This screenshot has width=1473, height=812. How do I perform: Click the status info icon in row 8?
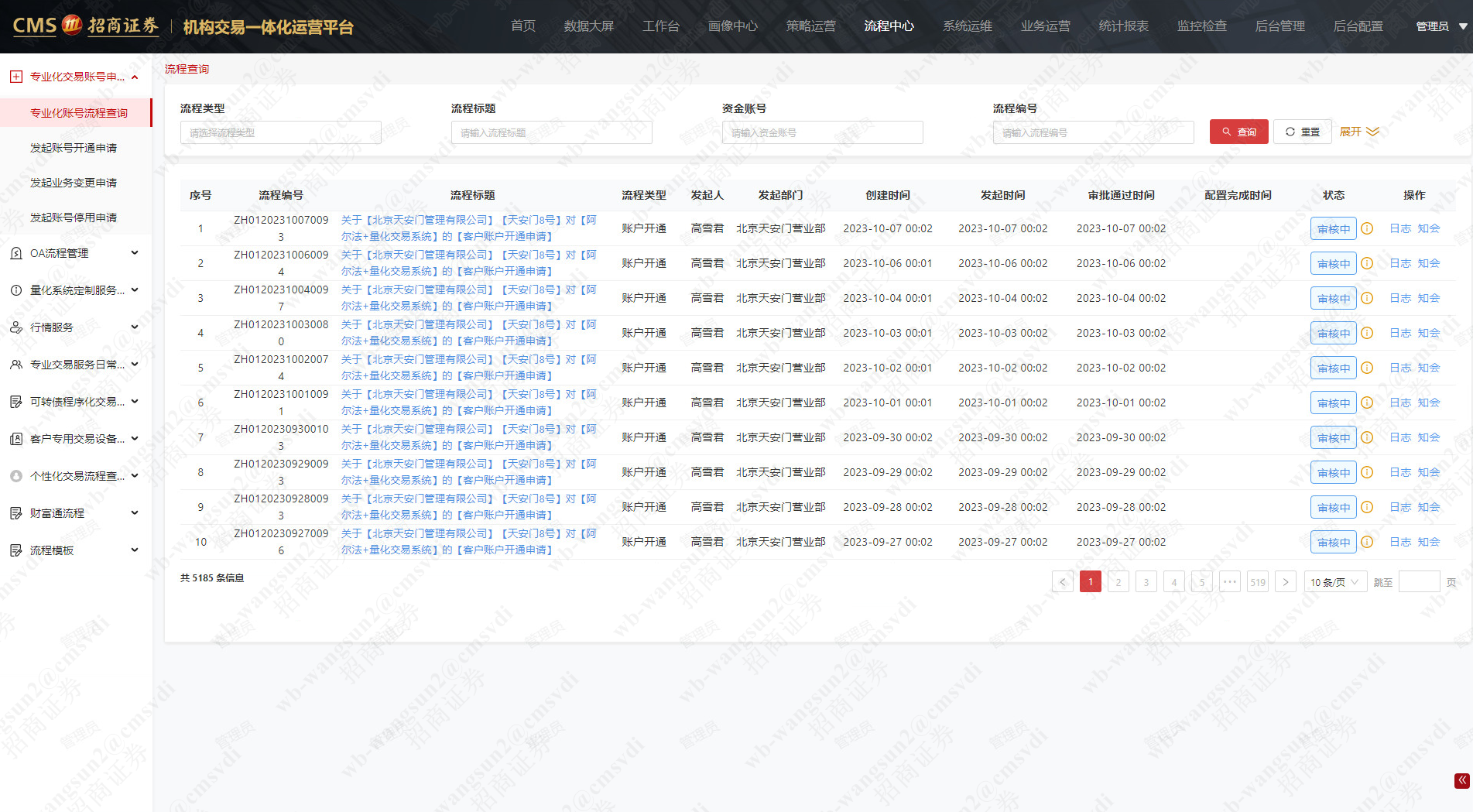pyautogui.click(x=1367, y=472)
